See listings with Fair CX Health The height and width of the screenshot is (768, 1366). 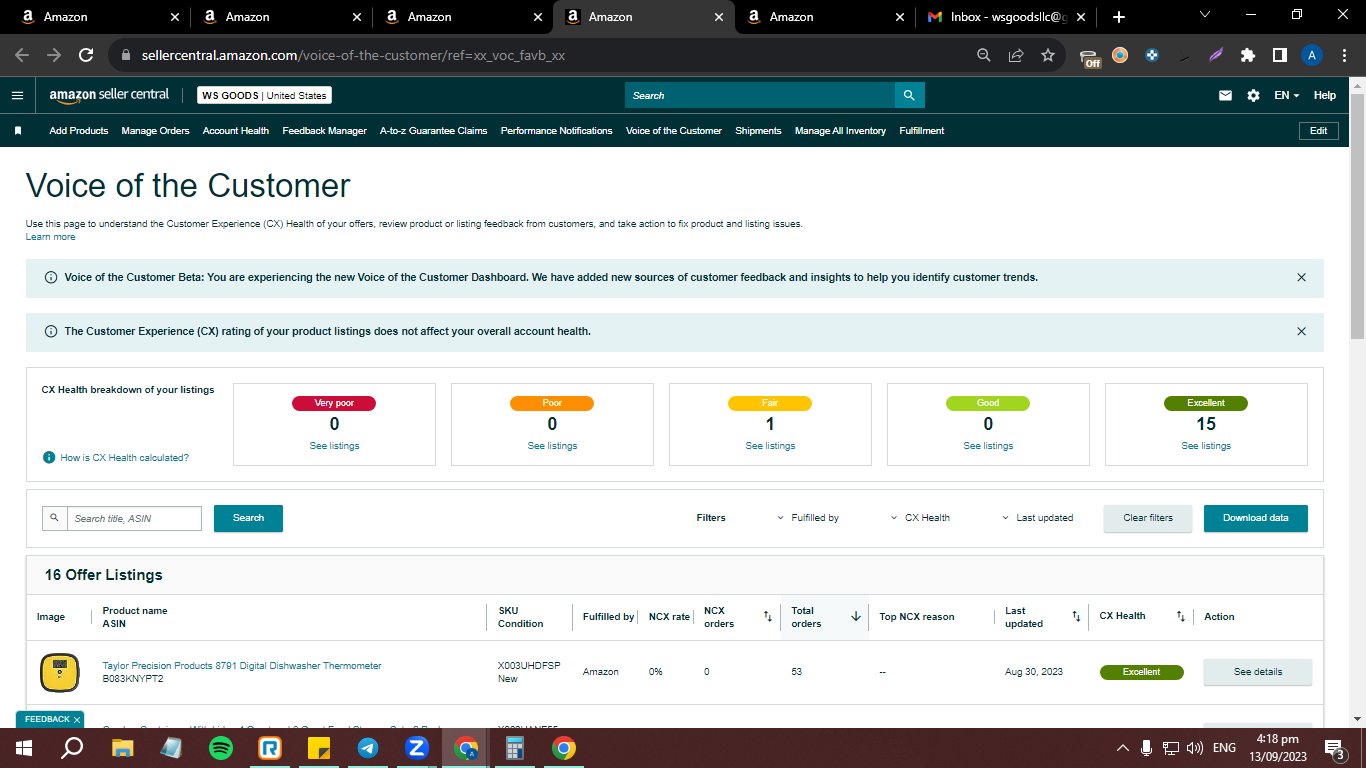pyautogui.click(x=770, y=446)
